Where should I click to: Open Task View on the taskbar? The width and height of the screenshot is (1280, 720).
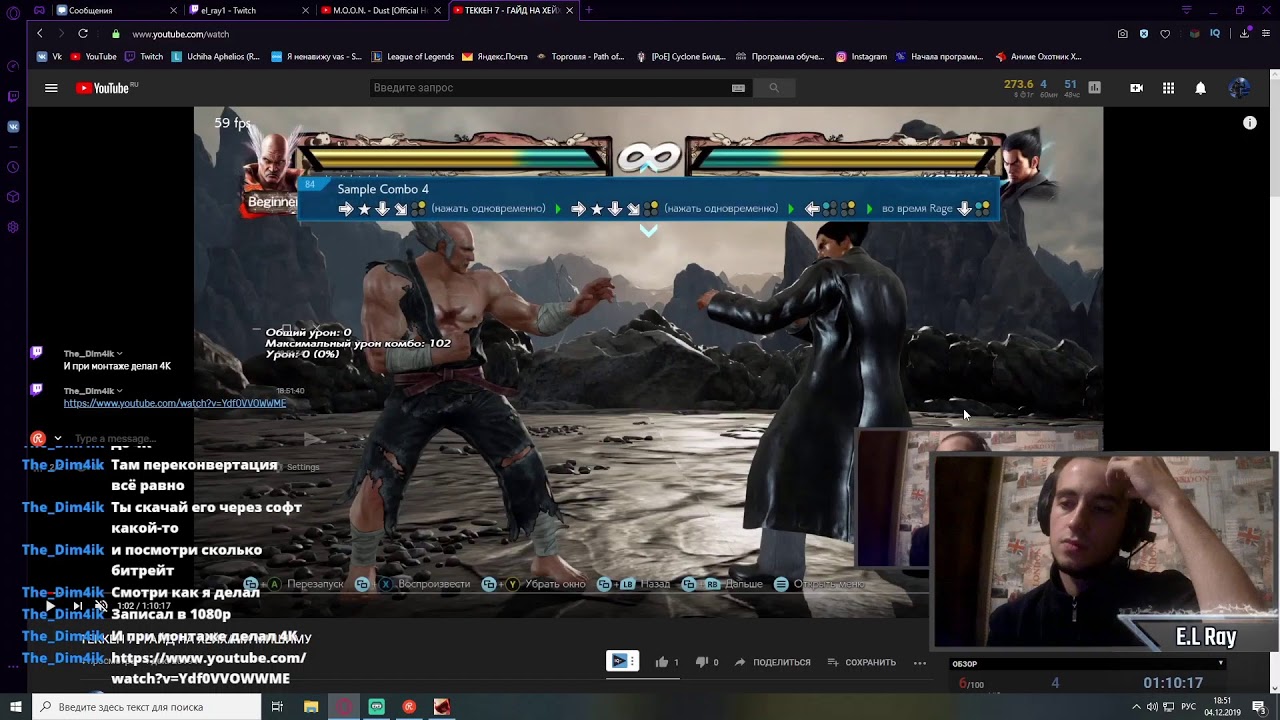[277, 707]
